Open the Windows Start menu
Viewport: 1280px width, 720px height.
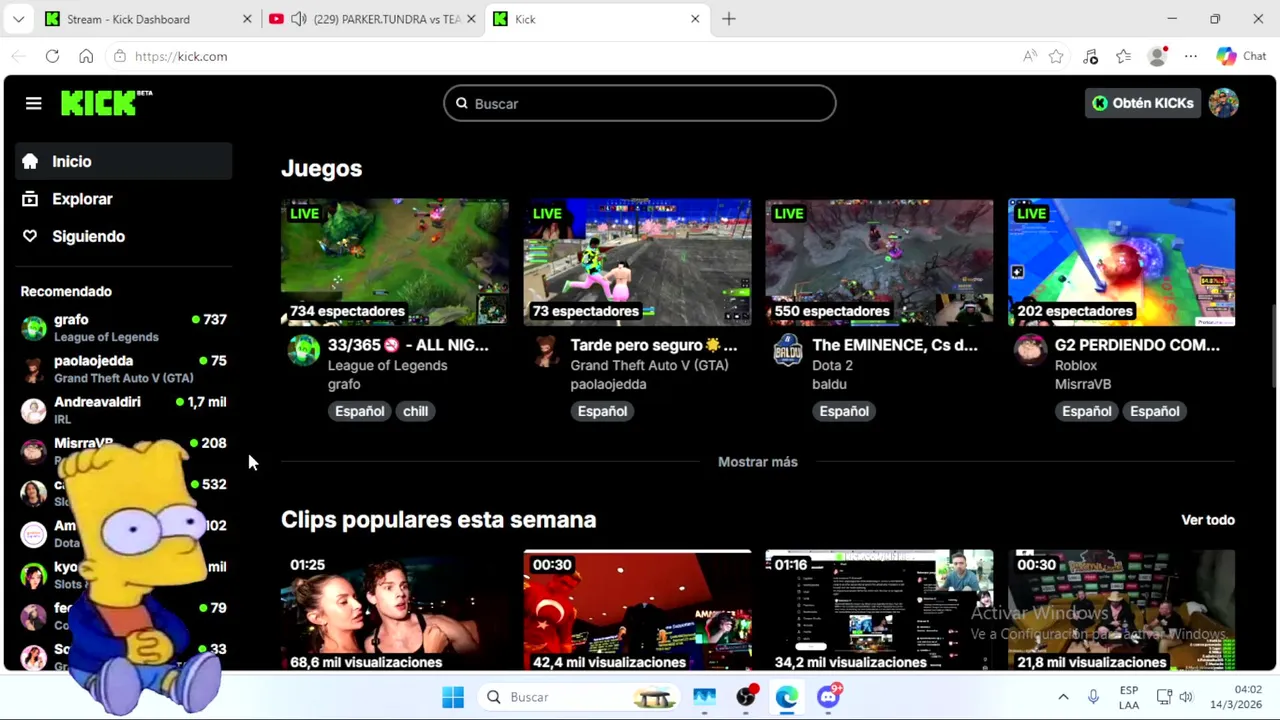tap(453, 697)
